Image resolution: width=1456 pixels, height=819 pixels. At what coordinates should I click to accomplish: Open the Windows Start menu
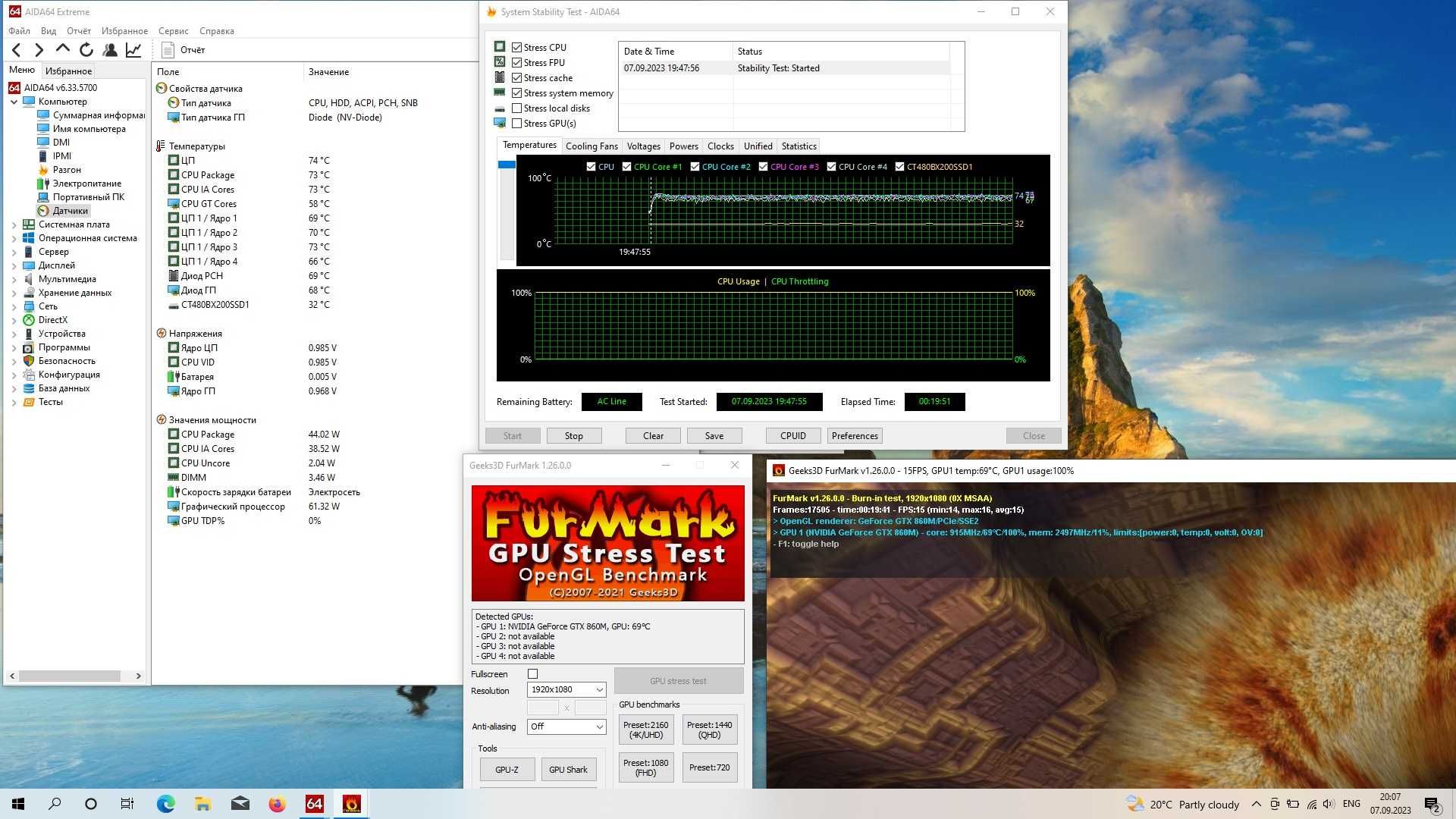pos(18,804)
